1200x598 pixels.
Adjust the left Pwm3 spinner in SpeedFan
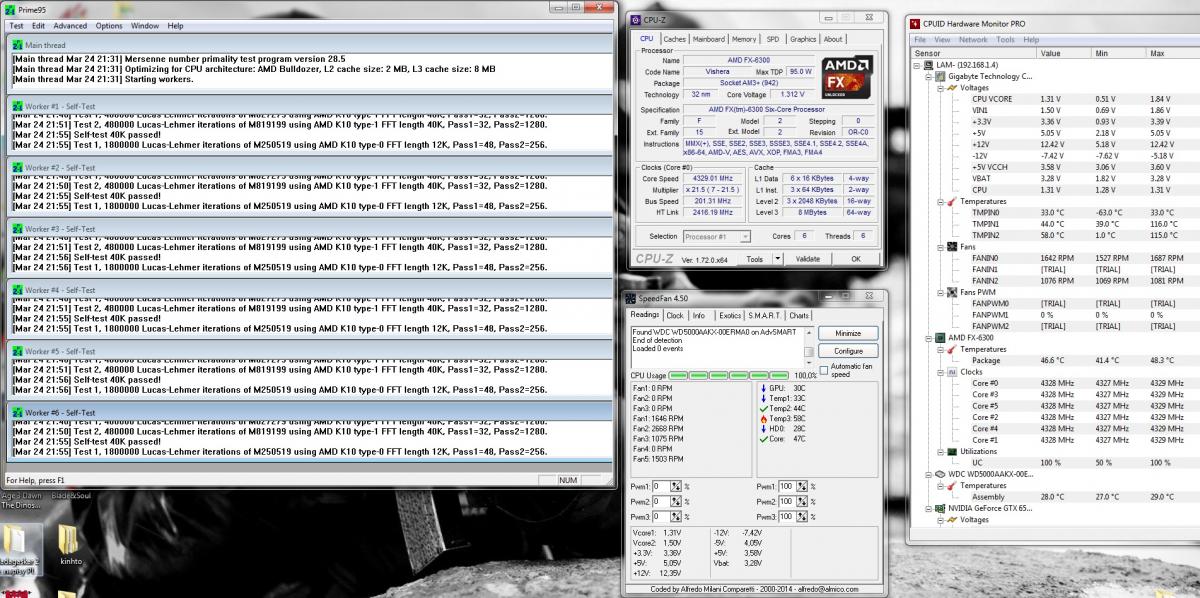point(677,516)
